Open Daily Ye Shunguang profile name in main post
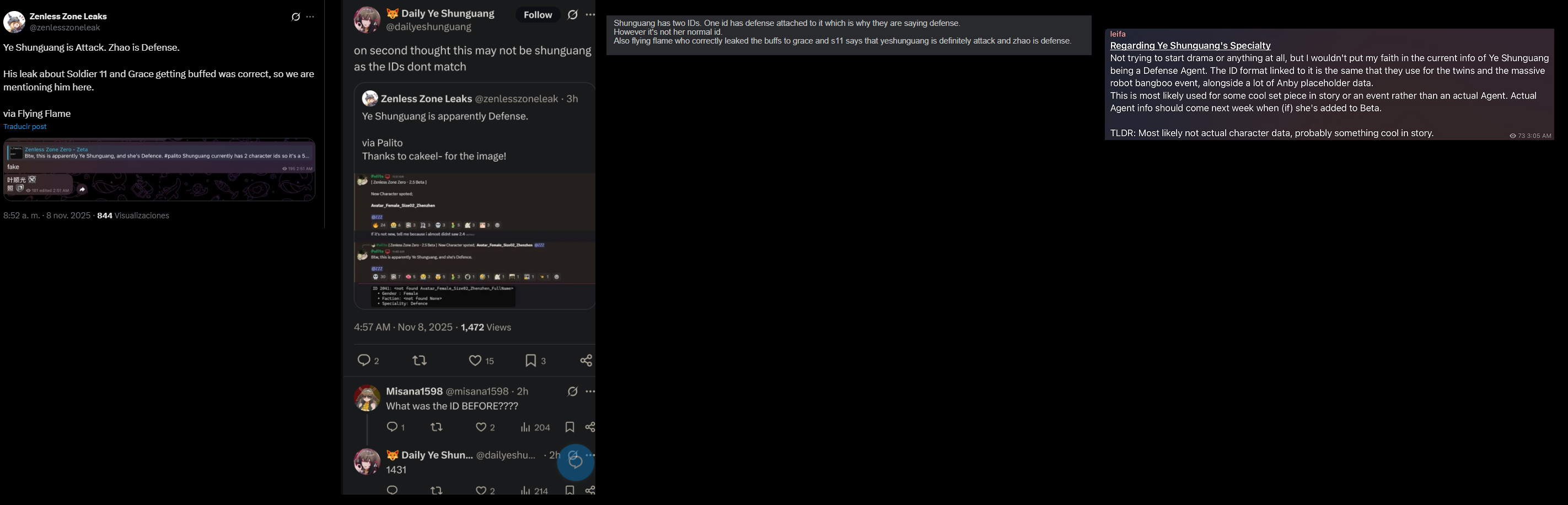 pyautogui.click(x=447, y=13)
